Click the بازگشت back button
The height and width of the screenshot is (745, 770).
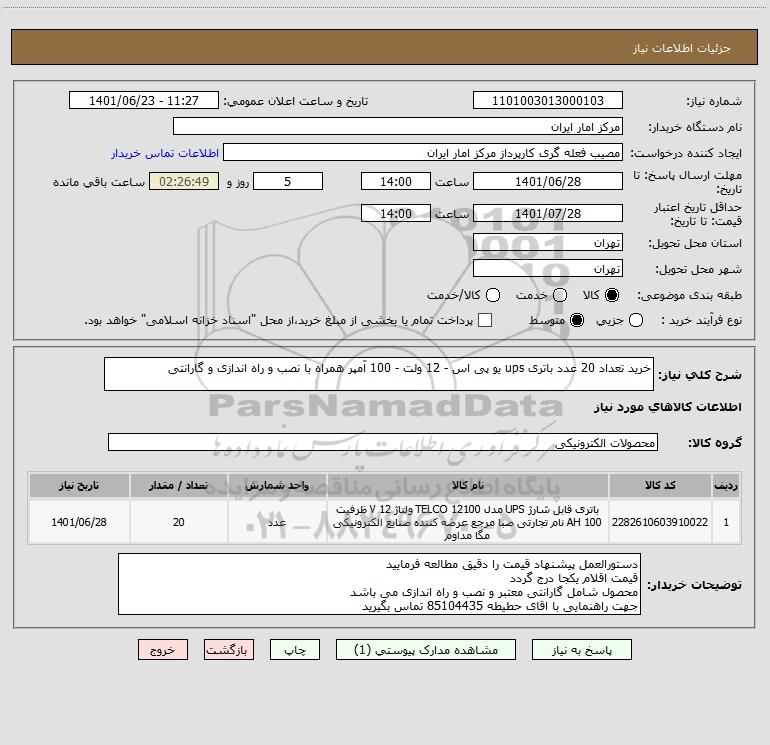pos(229,650)
